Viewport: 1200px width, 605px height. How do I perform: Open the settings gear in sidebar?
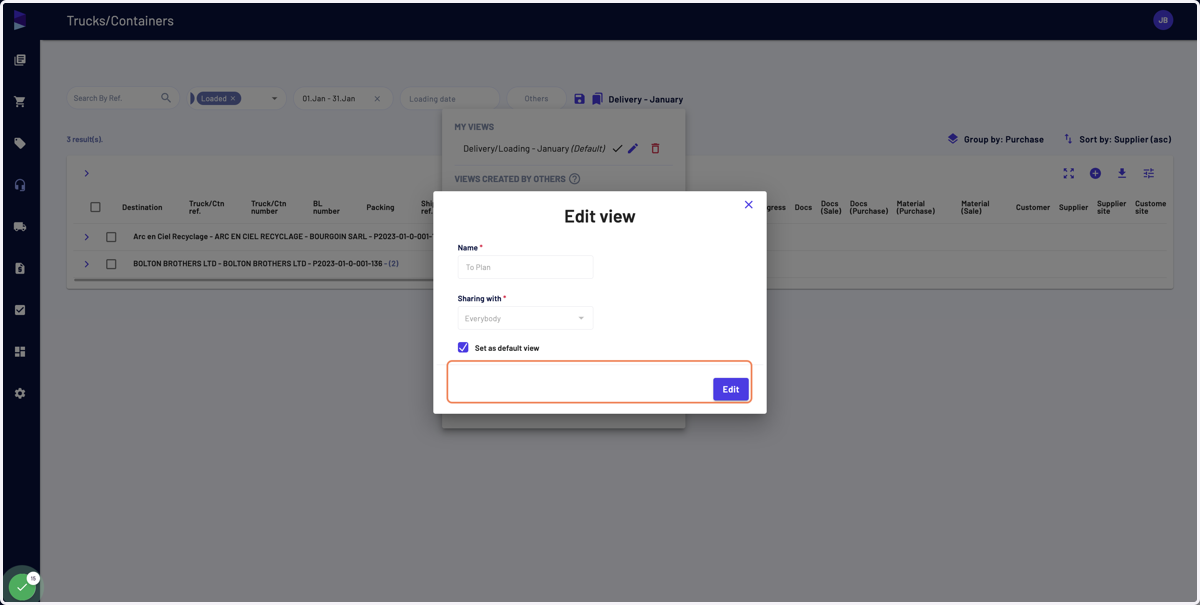coord(20,393)
